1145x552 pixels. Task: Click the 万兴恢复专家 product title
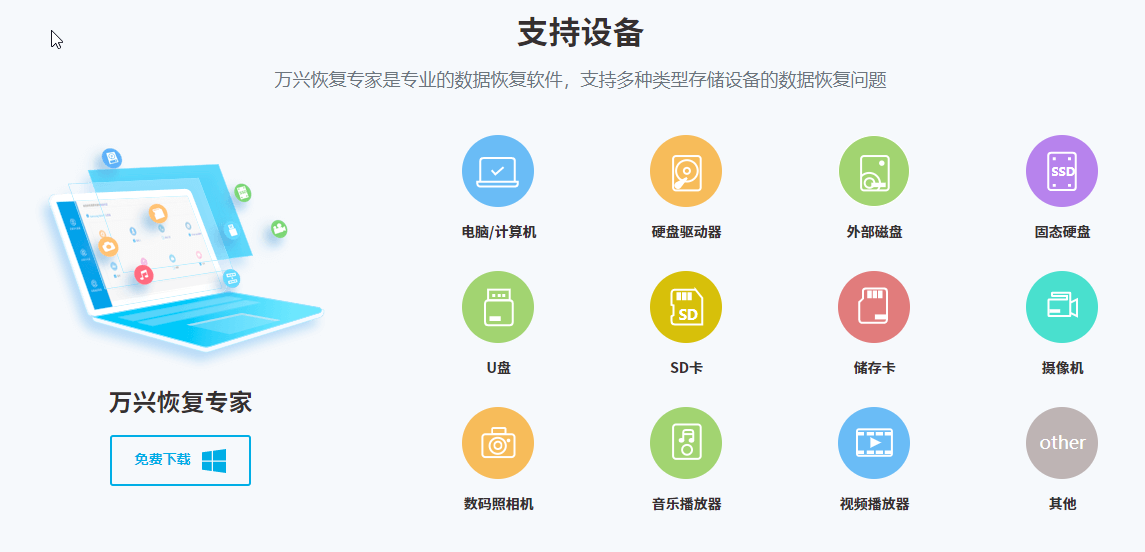(180, 403)
